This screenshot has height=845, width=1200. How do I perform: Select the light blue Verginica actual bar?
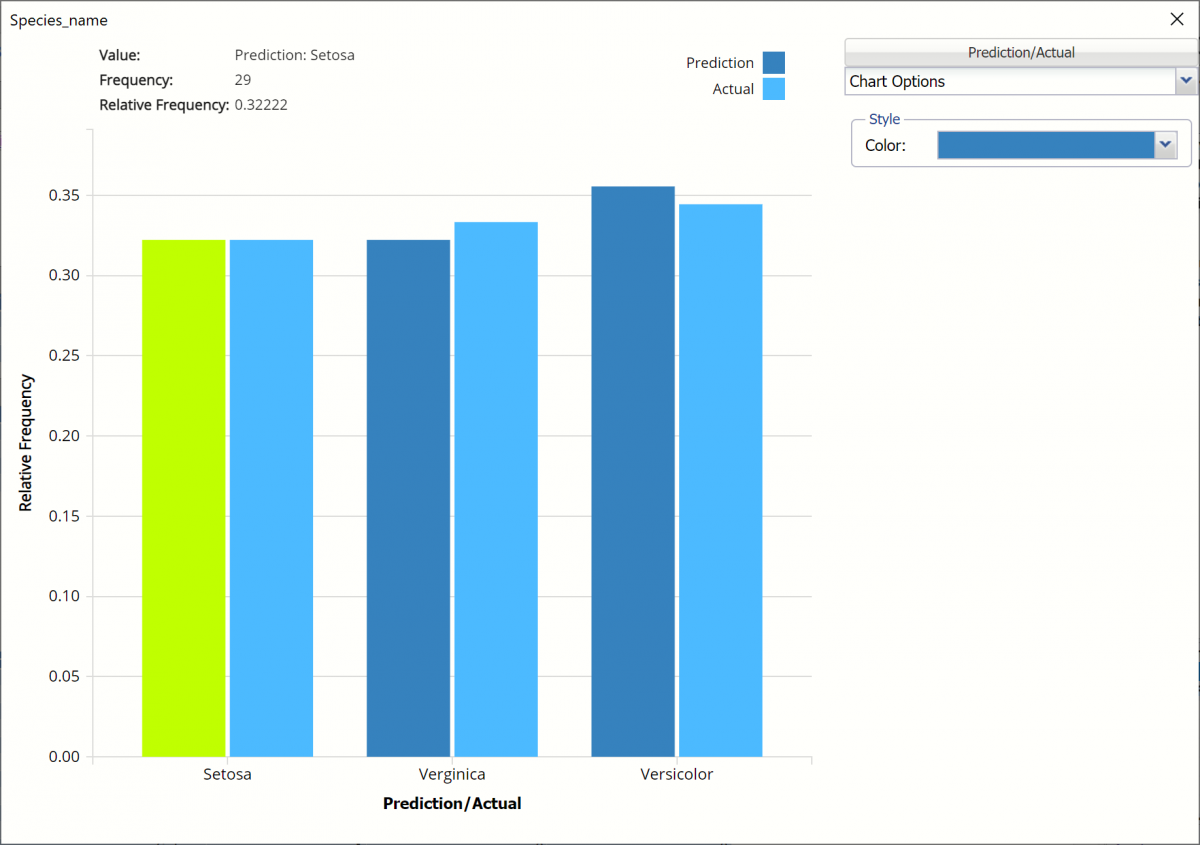pos(496,490)
